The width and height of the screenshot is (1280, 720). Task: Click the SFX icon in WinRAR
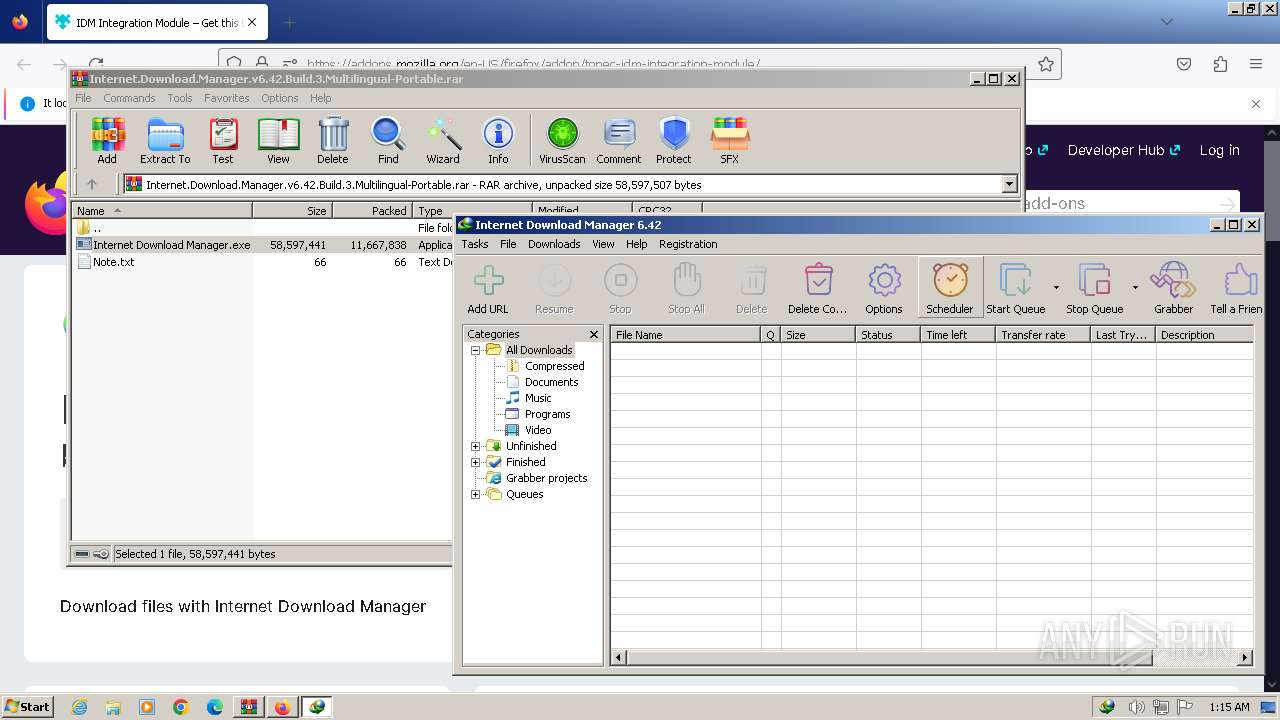[x=730, y=140]
